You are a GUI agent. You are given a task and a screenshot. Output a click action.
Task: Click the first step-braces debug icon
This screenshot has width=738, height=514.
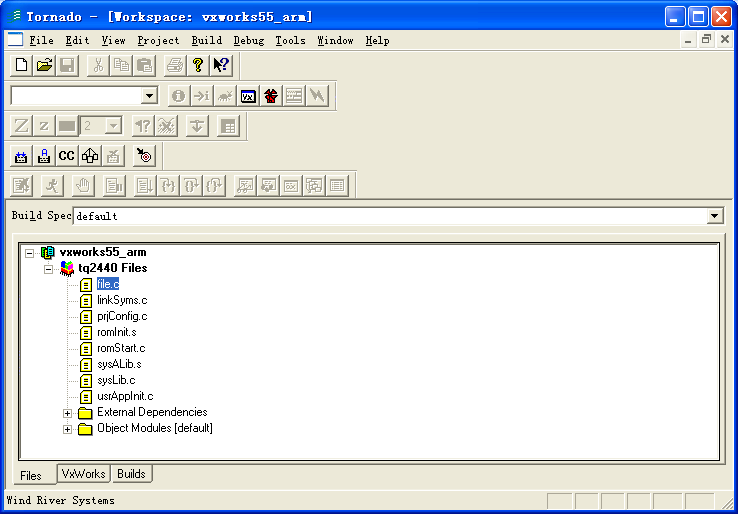pyautogui.click(x=168, y=186)
